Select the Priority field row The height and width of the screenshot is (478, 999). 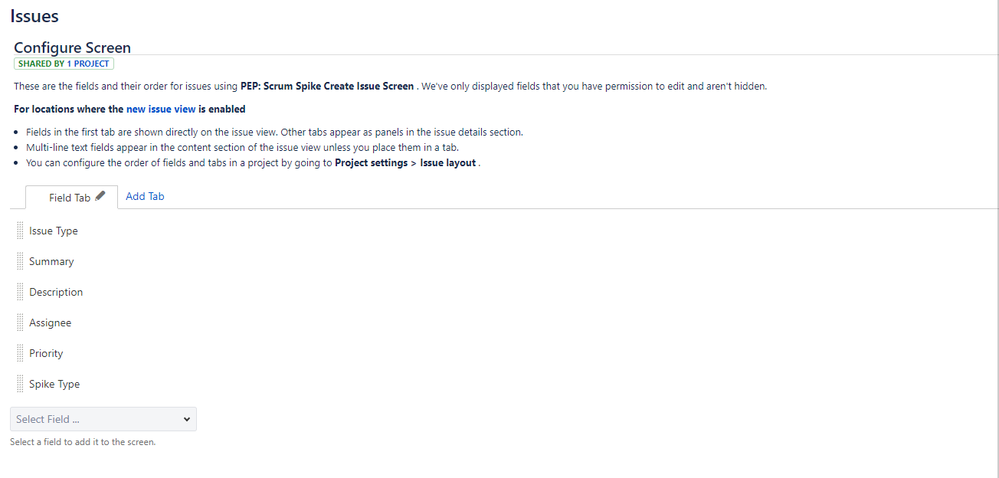46,354
